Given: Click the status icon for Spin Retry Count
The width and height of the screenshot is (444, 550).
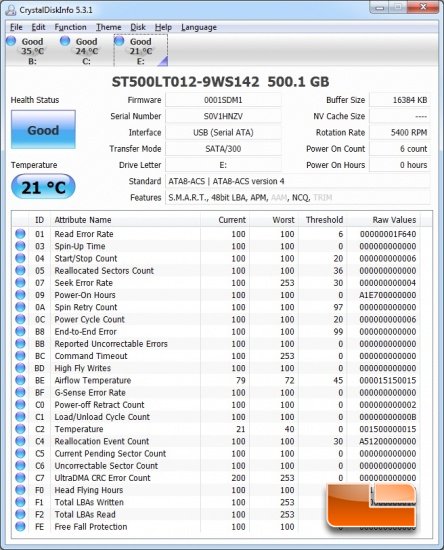Looking at the screenshot, I should tap(20, 307).
